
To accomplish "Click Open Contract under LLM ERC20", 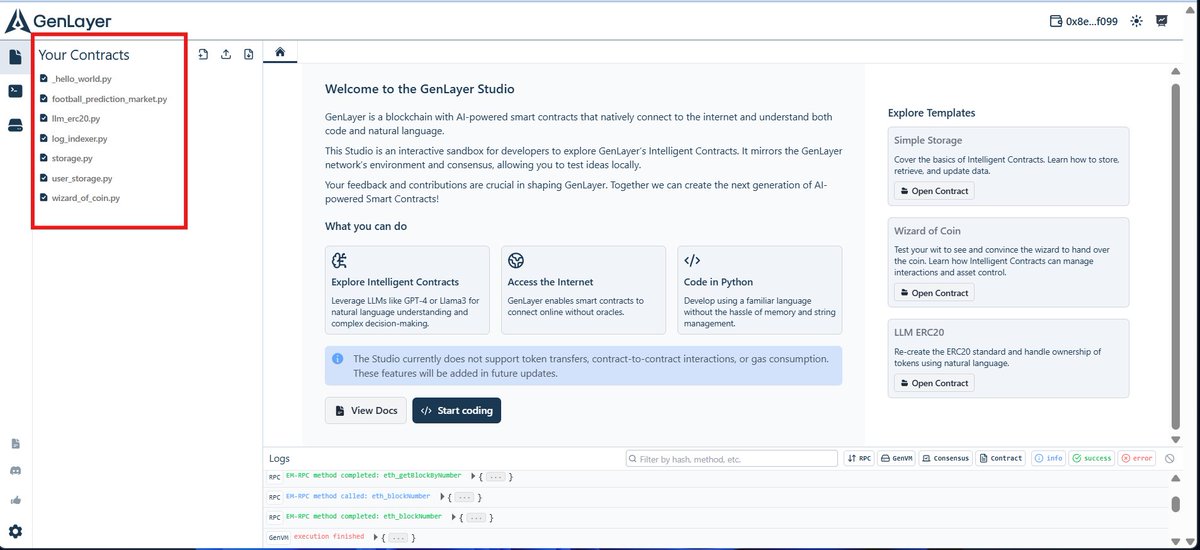I will (x=934, y=383).
